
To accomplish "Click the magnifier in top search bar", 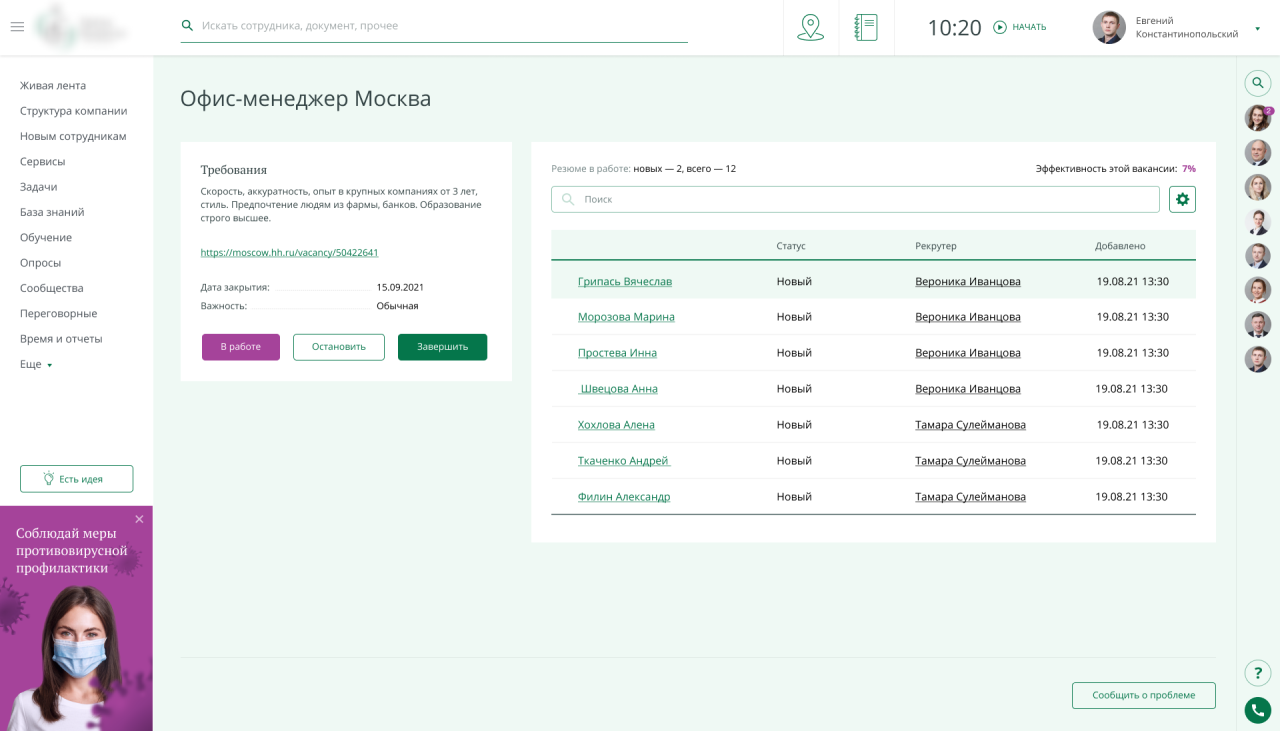I will pyautogui.click(x=187, y=26).
